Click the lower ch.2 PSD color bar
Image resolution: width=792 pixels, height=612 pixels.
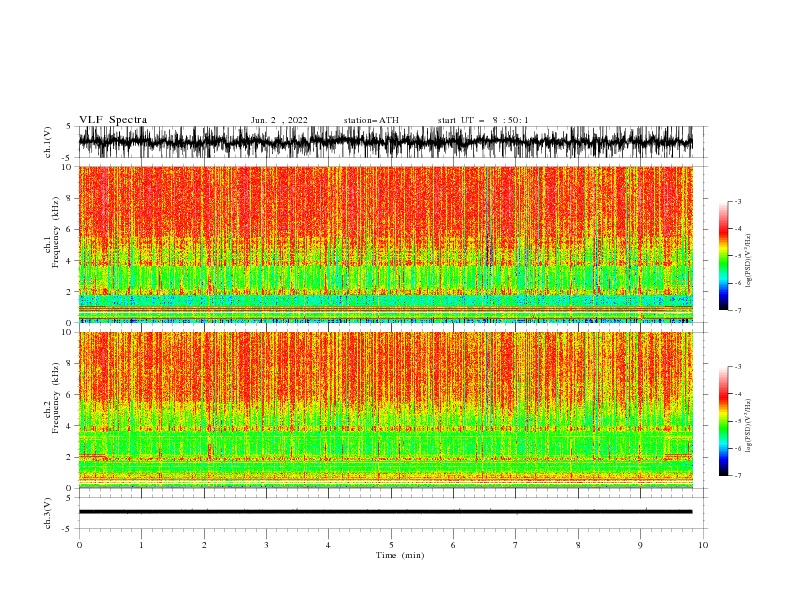(x=723, y=421)
